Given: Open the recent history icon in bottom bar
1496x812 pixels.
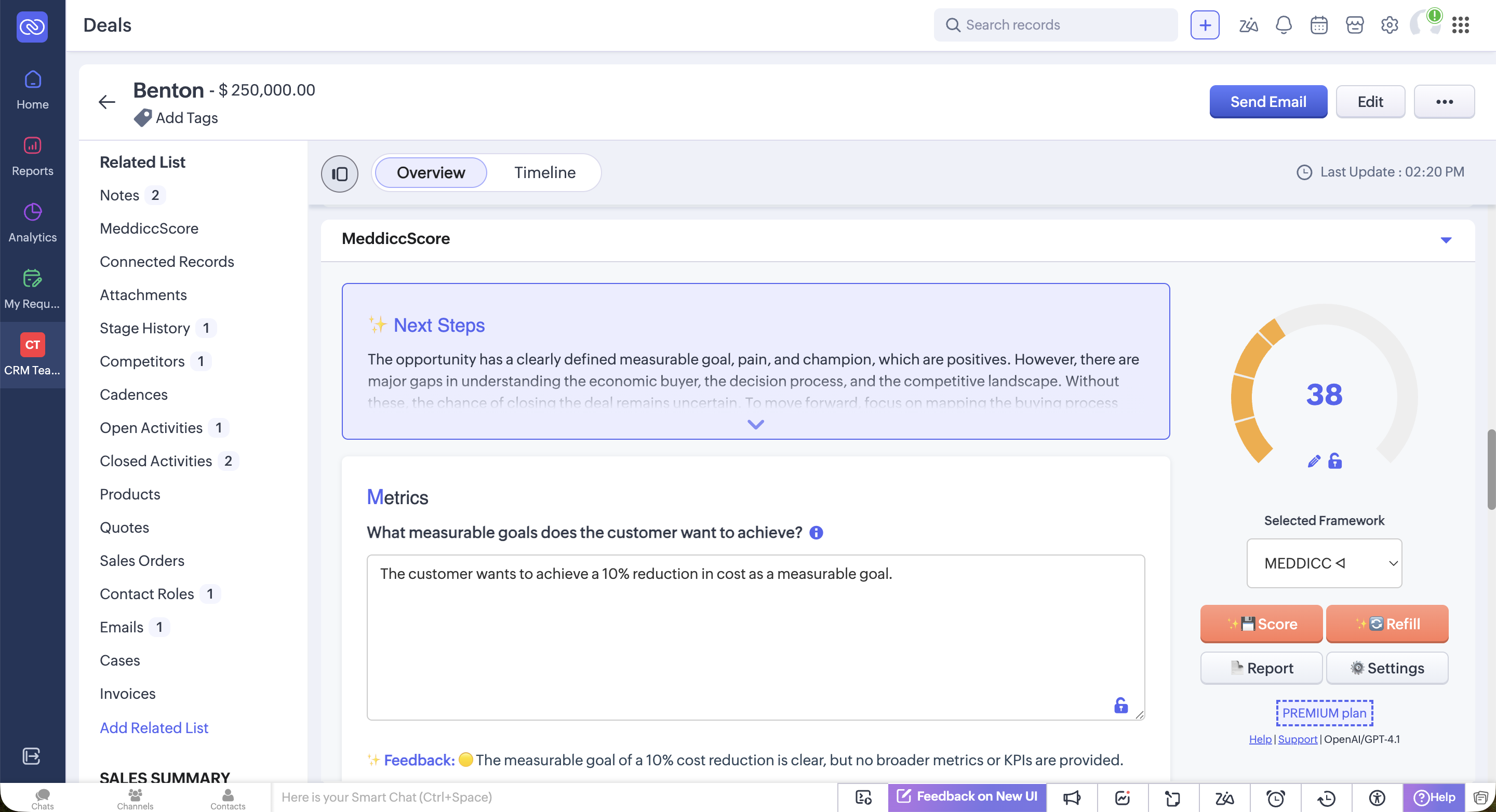Looking at the screenshot, I should [1328, 797].
